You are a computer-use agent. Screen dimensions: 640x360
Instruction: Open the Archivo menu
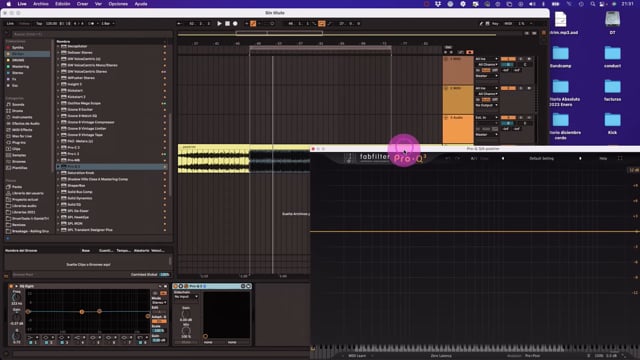pos(41,4)
